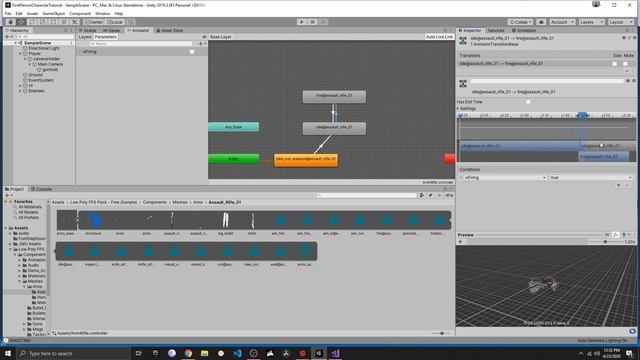This screenshot has width=640, height=360.
Task: Click the orange take_out_weapon state node
Action: (306, 160)
